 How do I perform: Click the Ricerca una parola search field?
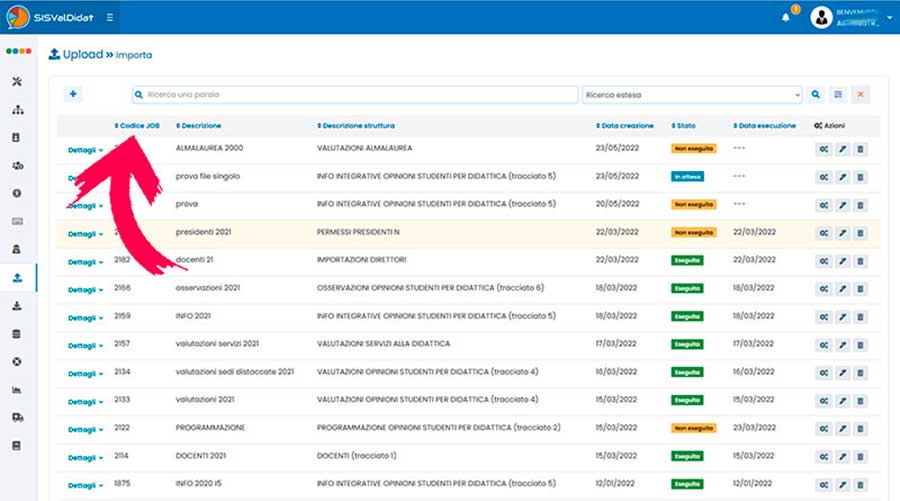[354, 95]
